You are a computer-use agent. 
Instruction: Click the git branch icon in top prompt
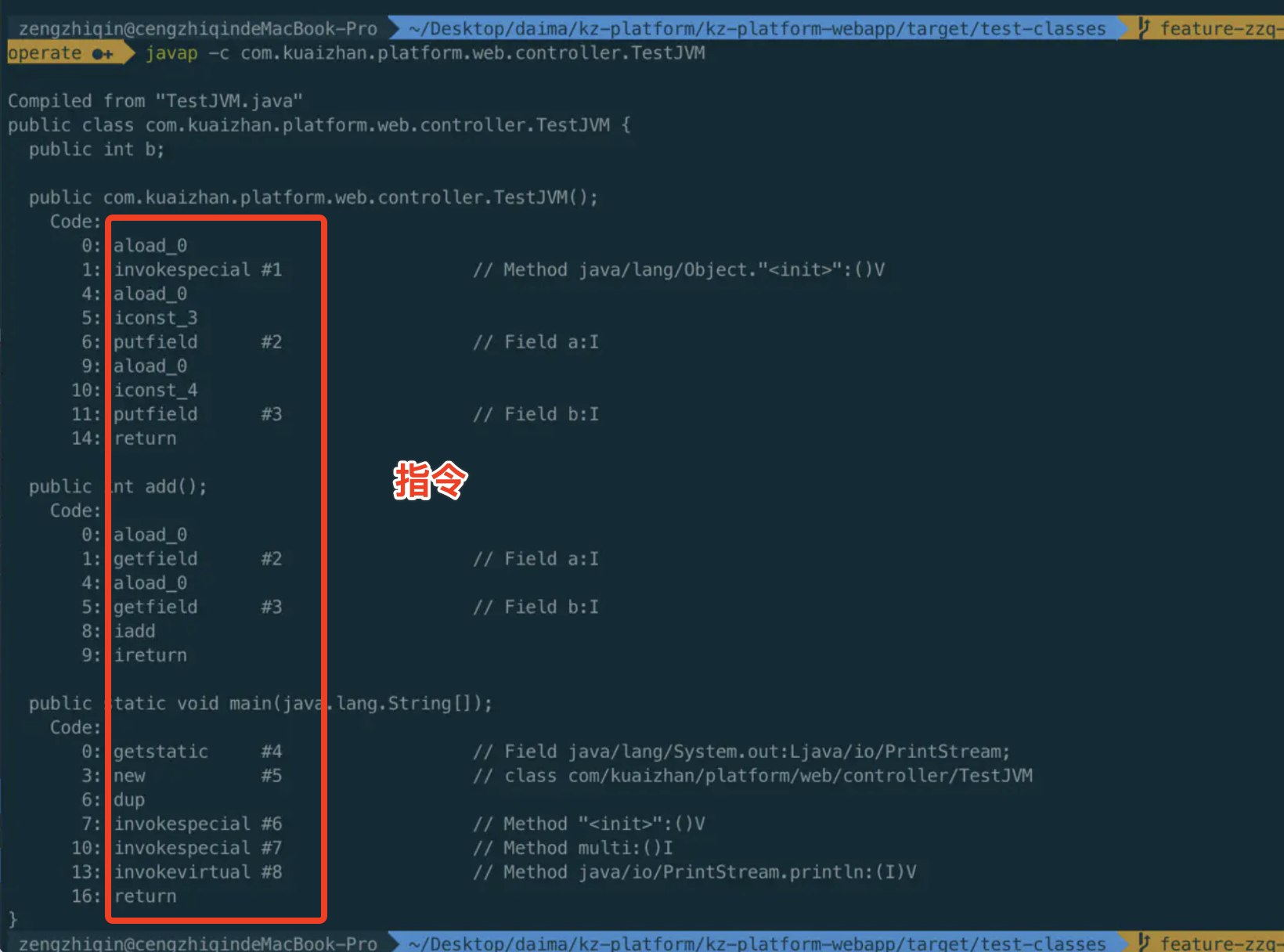point(1144,28)
